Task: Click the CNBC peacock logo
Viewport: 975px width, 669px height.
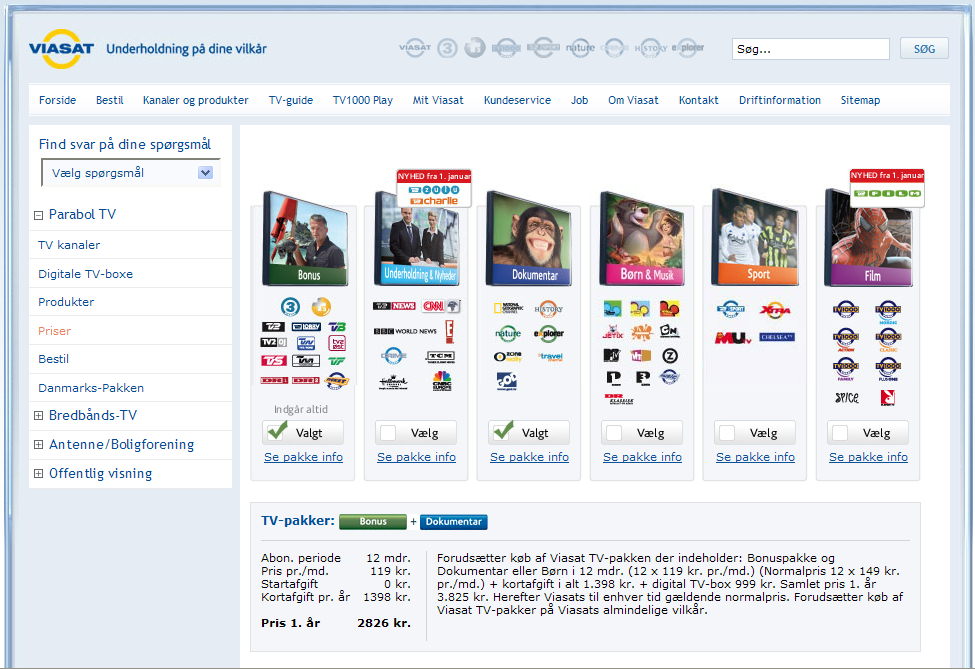Action: [442, 381]
